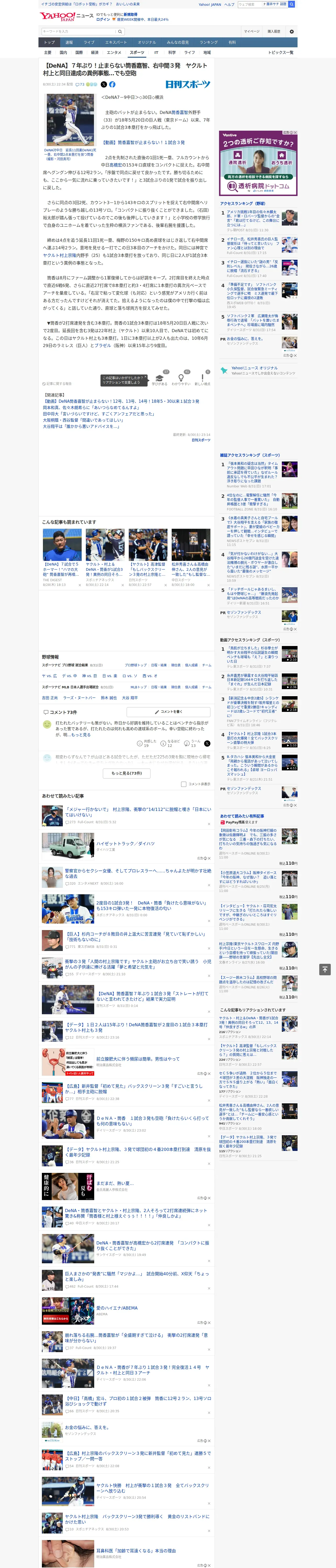Click the 記事に関する報告 report icon link
336x1568 pixels.
point(57,384)
